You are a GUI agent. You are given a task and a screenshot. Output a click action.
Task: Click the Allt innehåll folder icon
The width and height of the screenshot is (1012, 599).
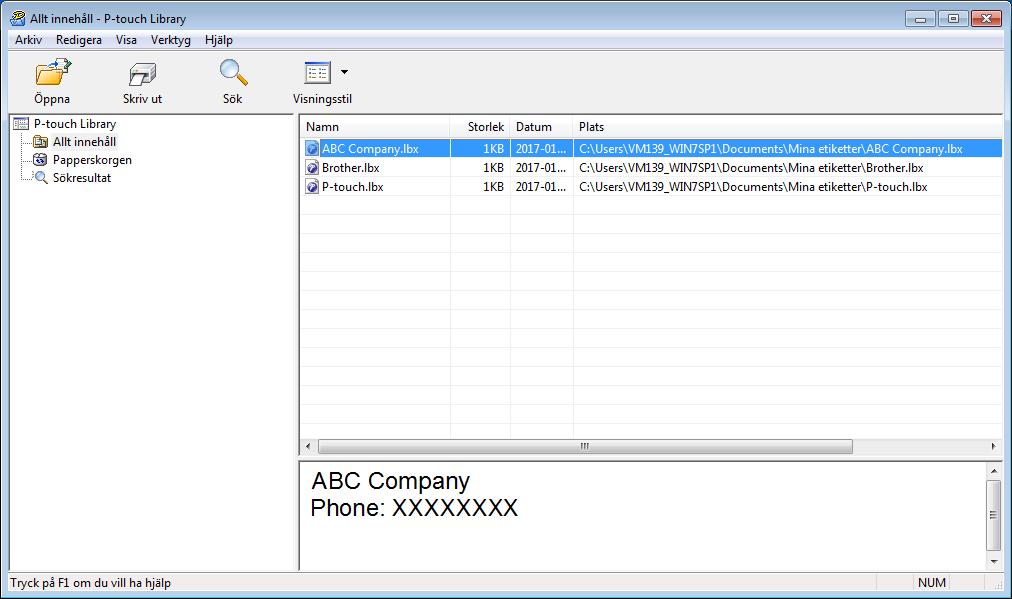[x=40, y=141]
